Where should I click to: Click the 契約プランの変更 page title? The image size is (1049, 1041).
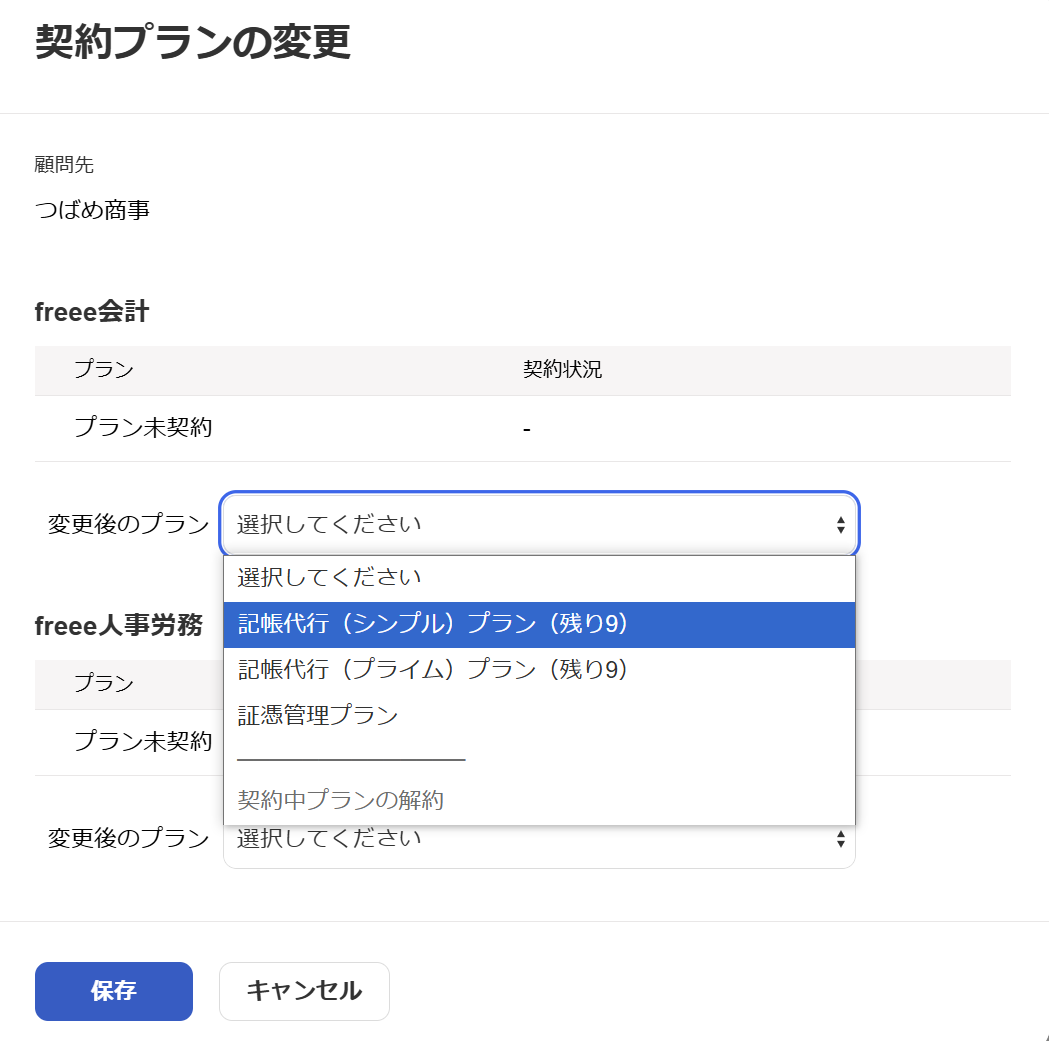point(193,41)
